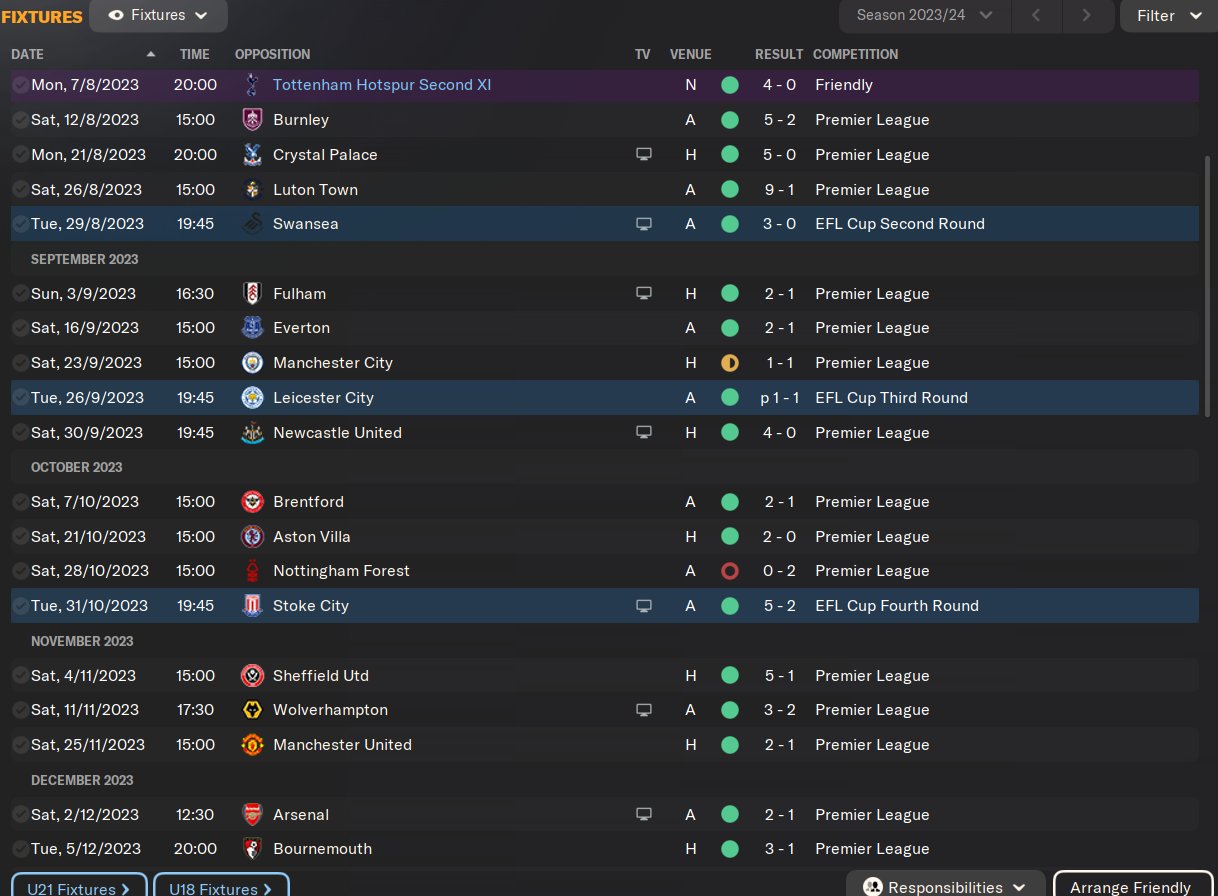
Task: Click the Leicester City club badge
Action: tap(252, 398)
